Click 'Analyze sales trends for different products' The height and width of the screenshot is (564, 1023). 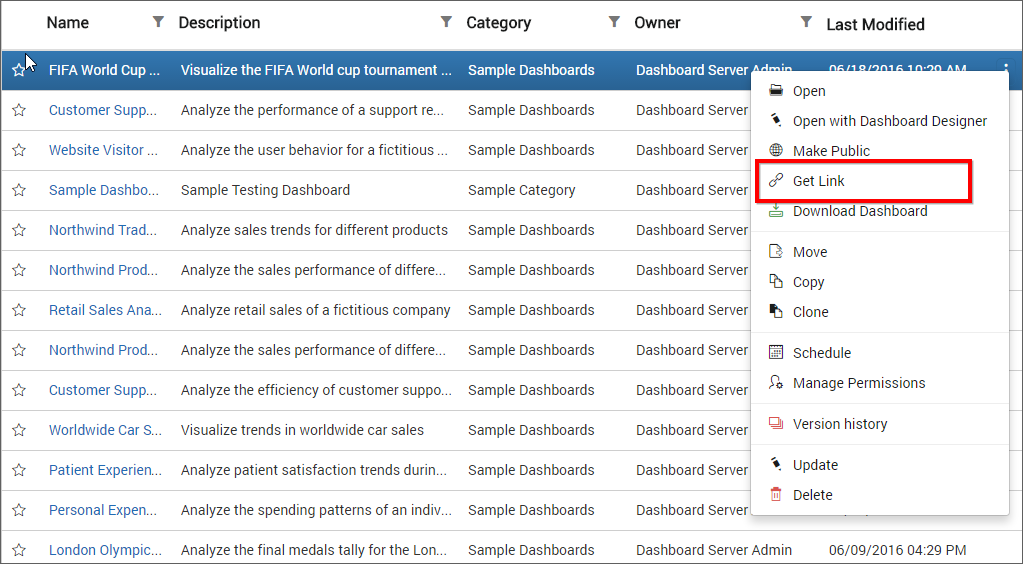click(x=314, y=230)
